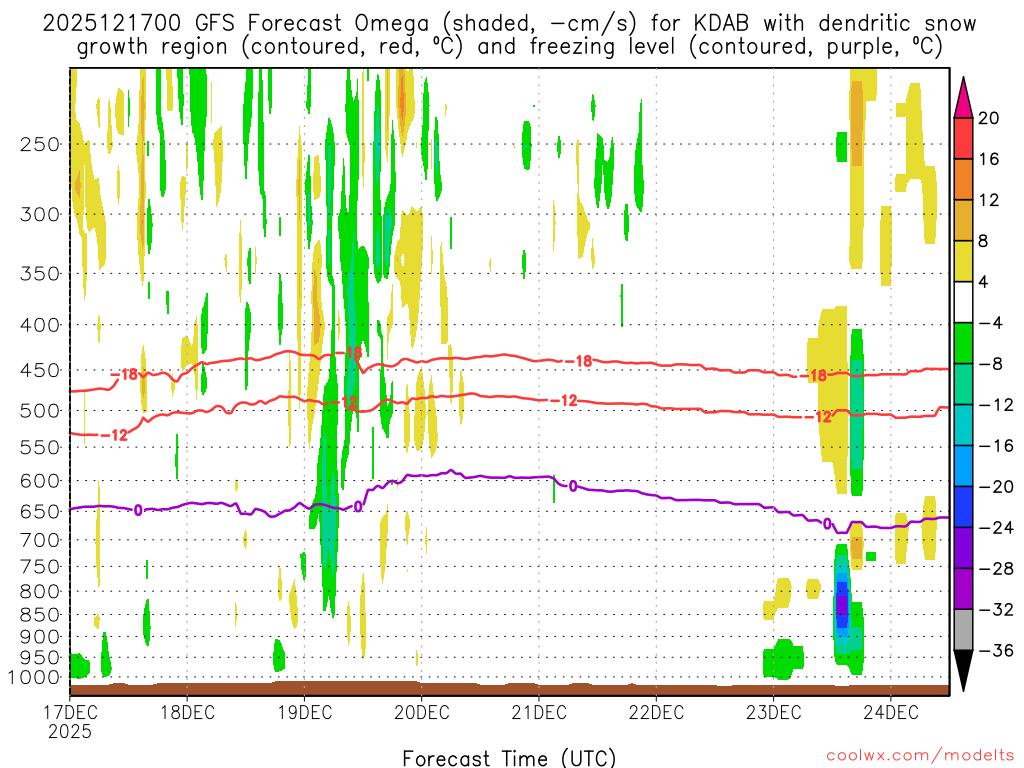Click the 24DEC date label on time axis
This screenshot has width=1024, height=768.
[891, 712]
